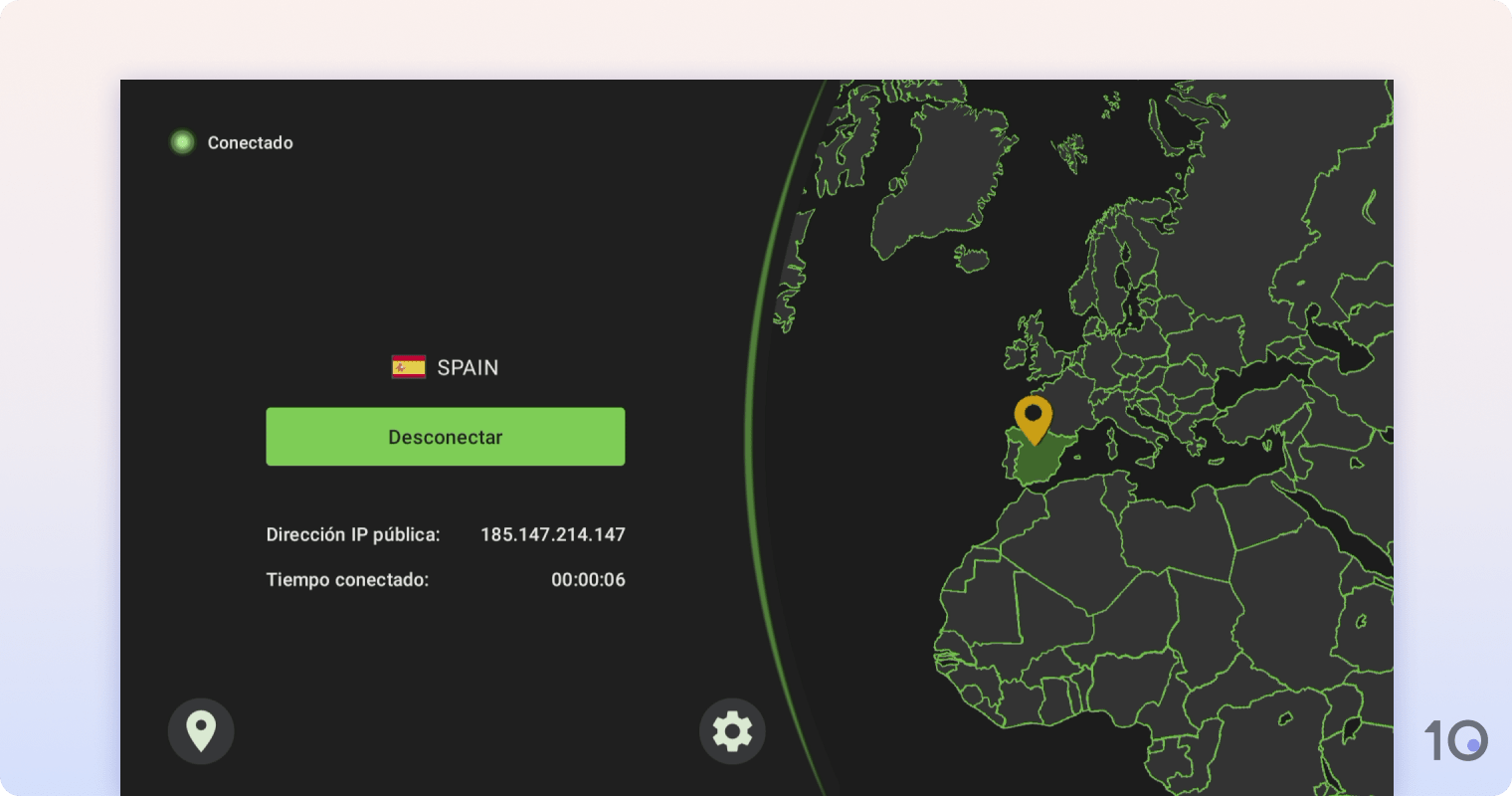The height and width of the screenshot is (796, 1512).
Task: Click the green connection status indicator
Action: 182,142
